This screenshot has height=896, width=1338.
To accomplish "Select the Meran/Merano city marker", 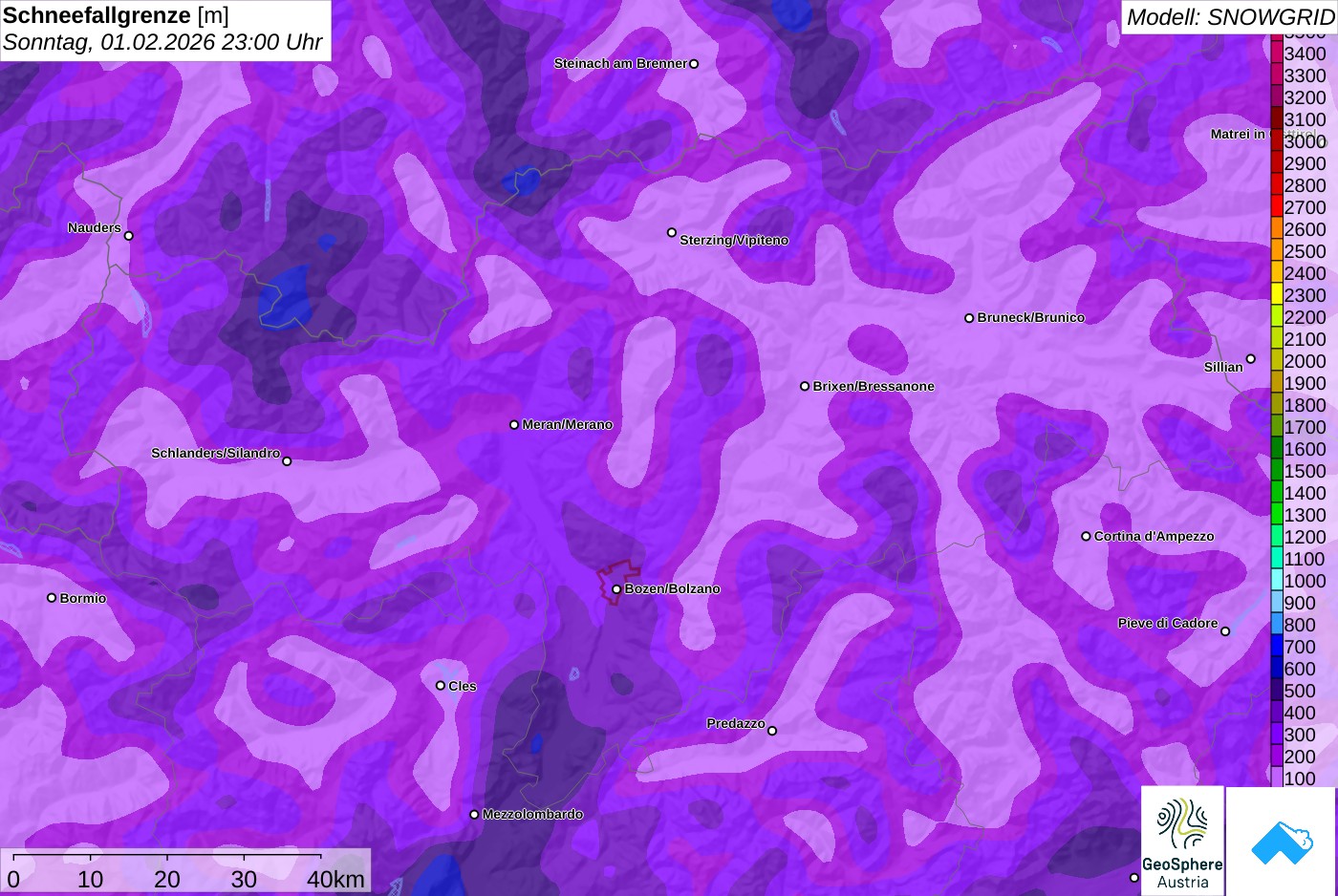I will point(514,425).
